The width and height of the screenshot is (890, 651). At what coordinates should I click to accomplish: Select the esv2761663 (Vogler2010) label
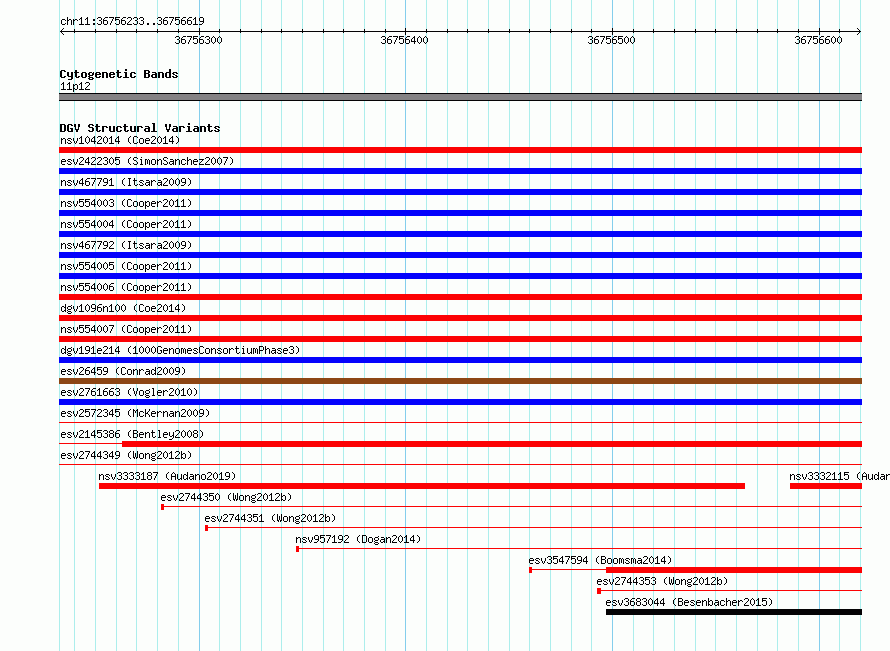[x=129, y=392]
